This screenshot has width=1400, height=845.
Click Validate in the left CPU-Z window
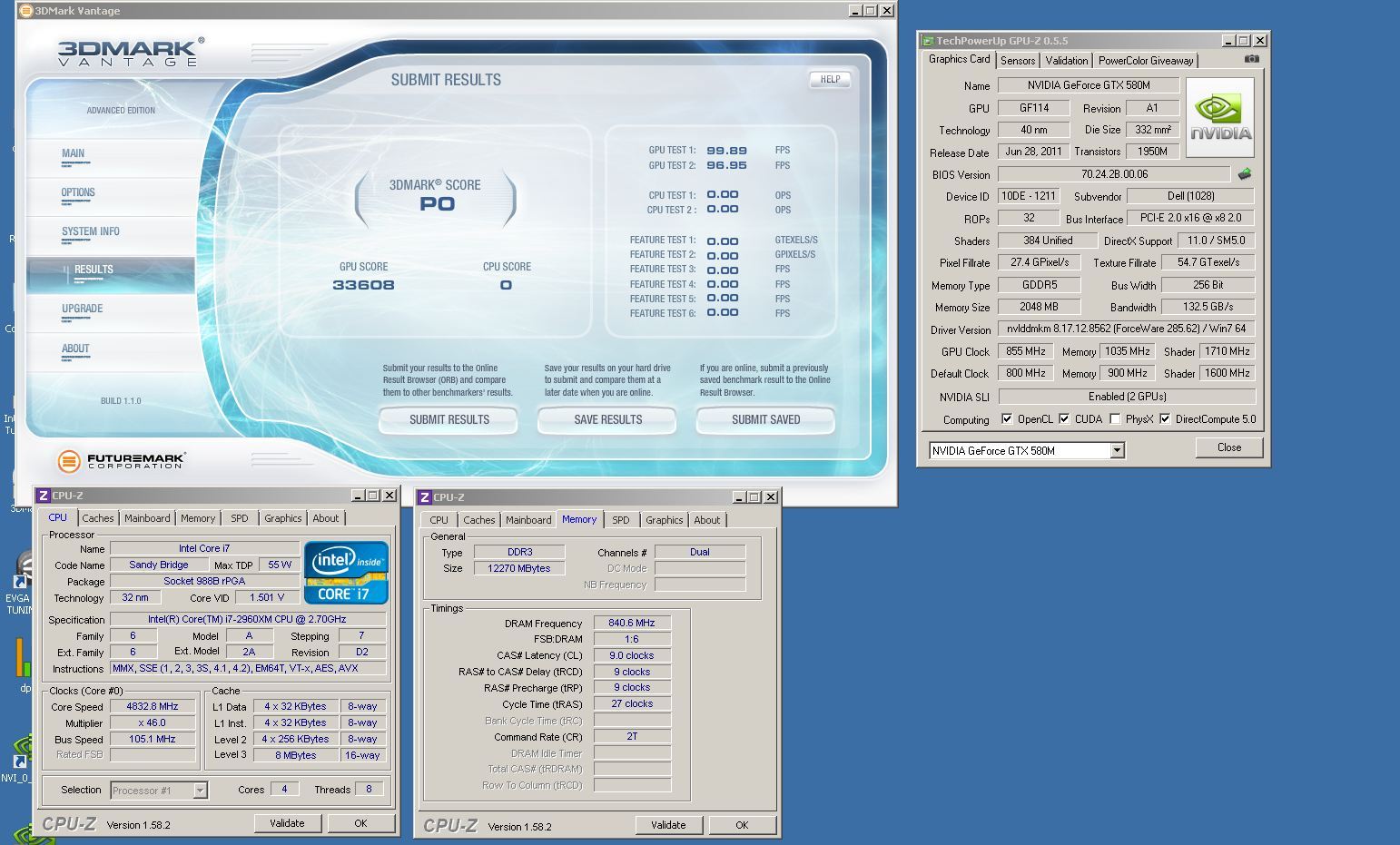click(x=287, y=823)
